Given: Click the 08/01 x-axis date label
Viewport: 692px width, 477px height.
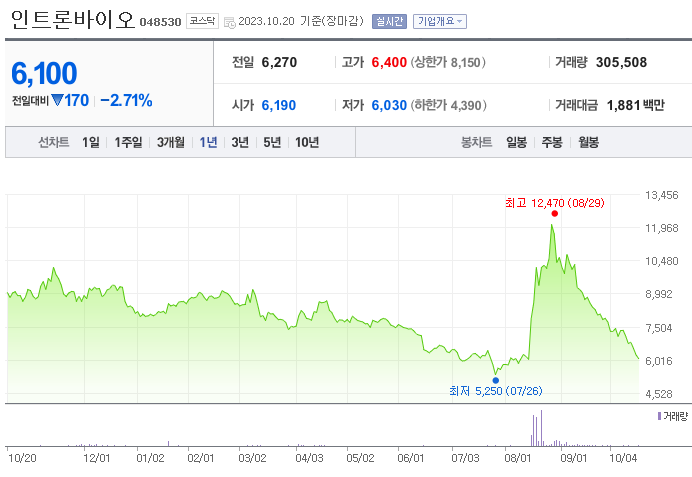Looking at the screenshot, I should pyautogui.click(x=518, y=458).
